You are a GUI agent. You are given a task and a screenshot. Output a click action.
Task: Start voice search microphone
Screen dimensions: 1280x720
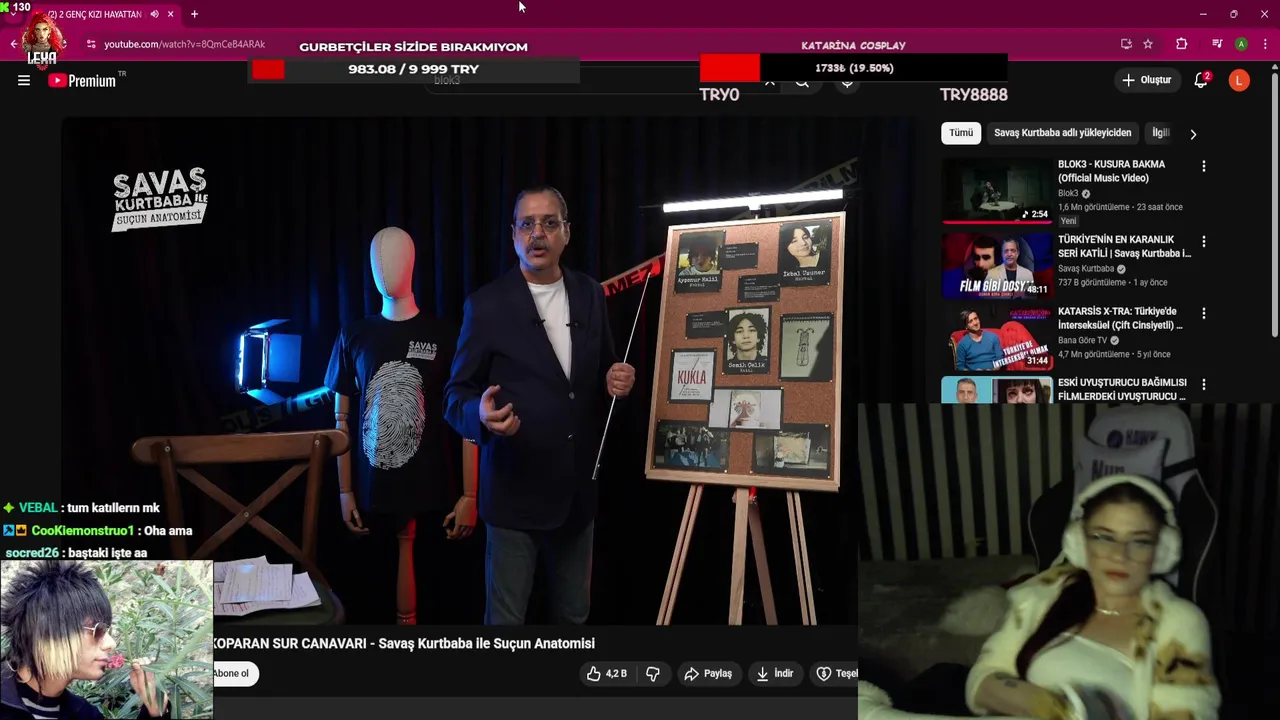[847, 82]
